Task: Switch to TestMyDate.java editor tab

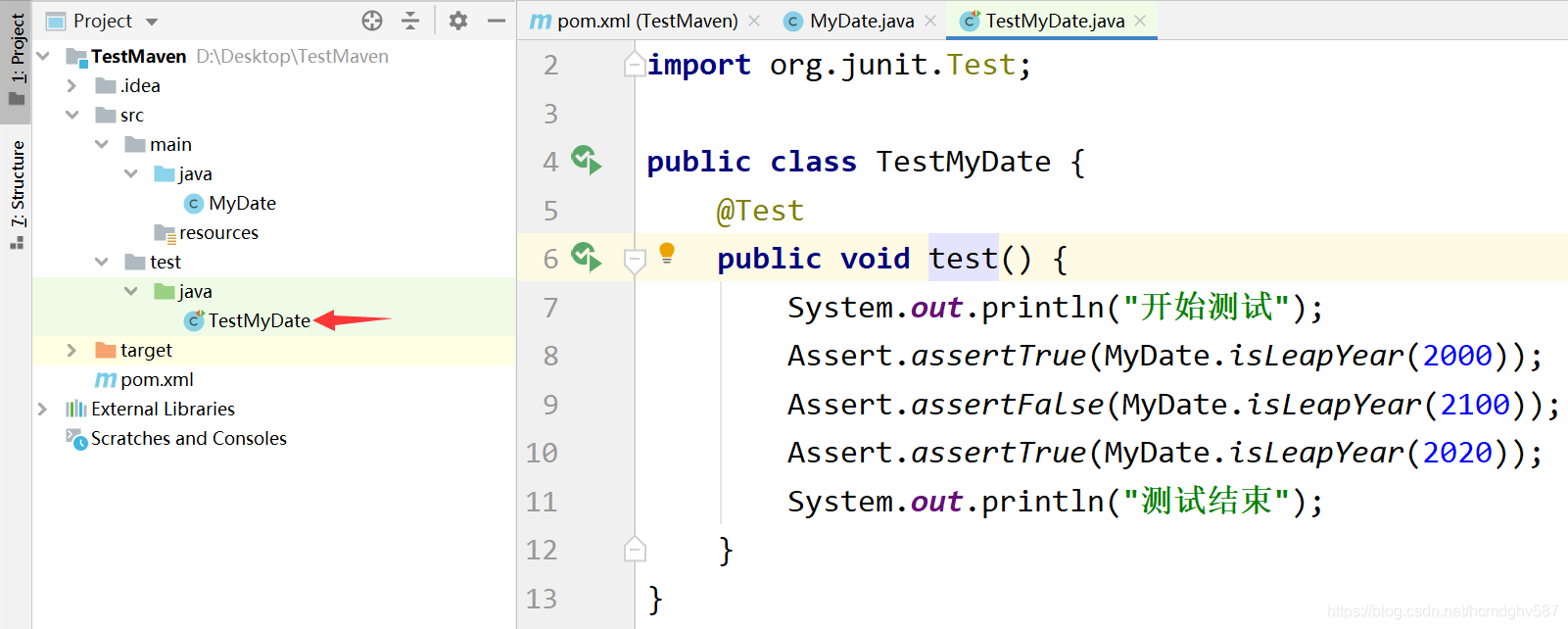Action: (x=1055, y=21)
